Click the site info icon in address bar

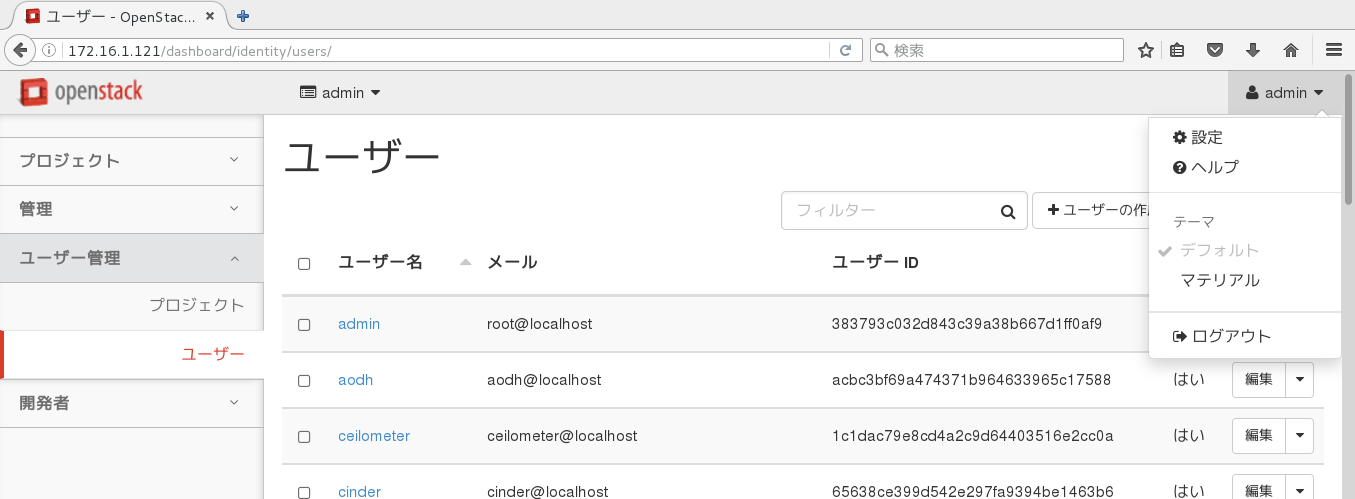point(48,50)
